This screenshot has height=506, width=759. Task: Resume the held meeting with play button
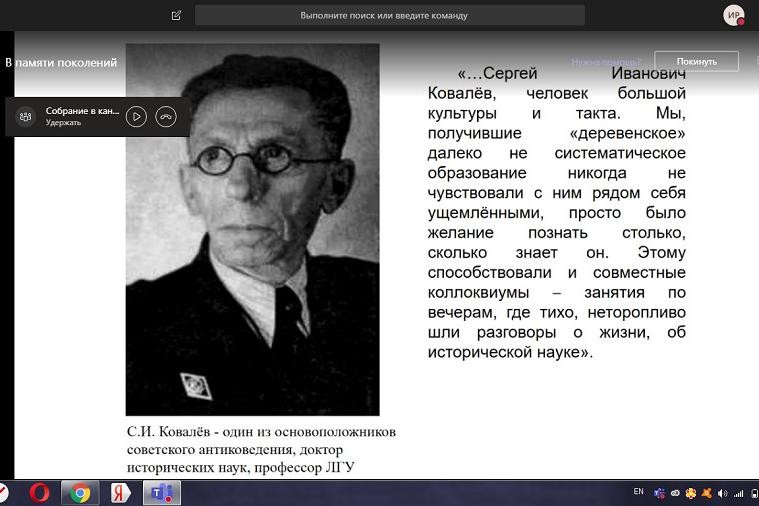point(137,116)
